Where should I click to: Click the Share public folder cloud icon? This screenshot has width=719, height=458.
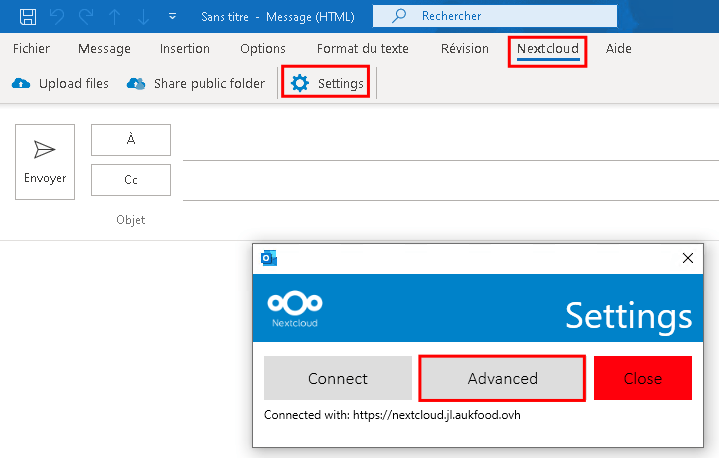[136, 83]
